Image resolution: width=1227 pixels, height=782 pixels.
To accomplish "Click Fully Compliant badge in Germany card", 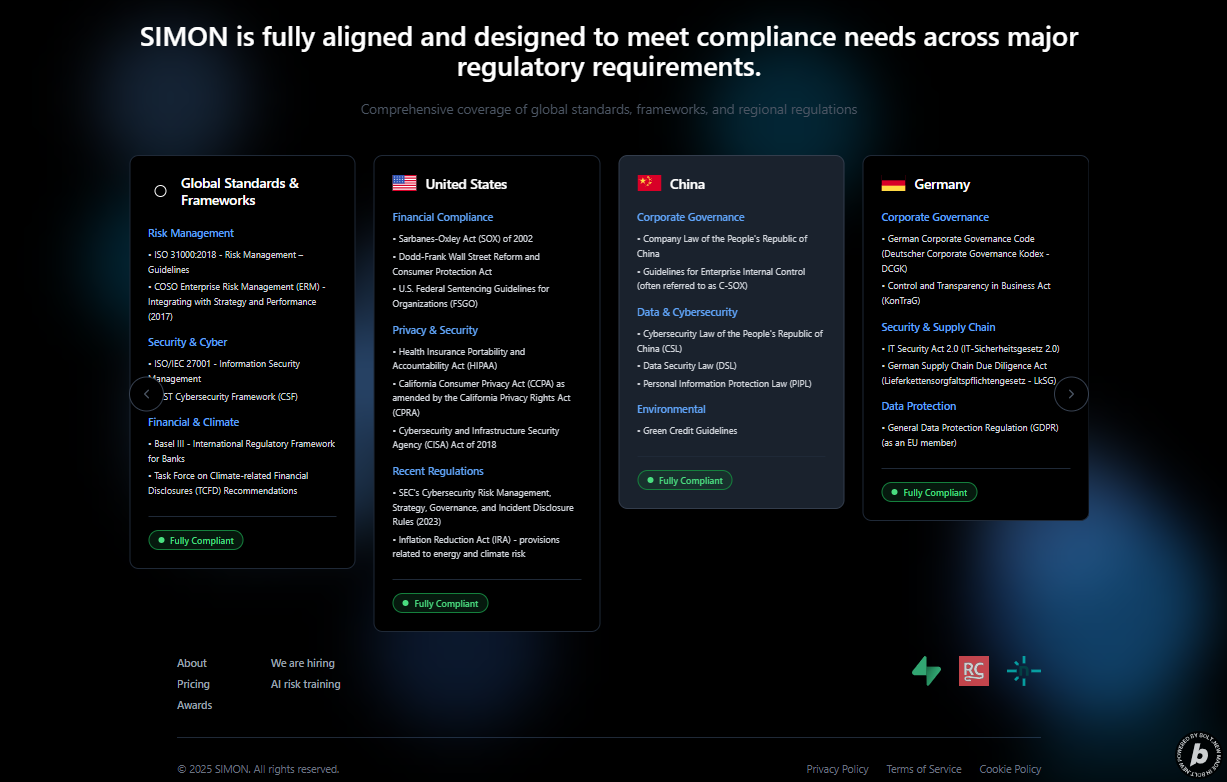I will coord(929,492).
